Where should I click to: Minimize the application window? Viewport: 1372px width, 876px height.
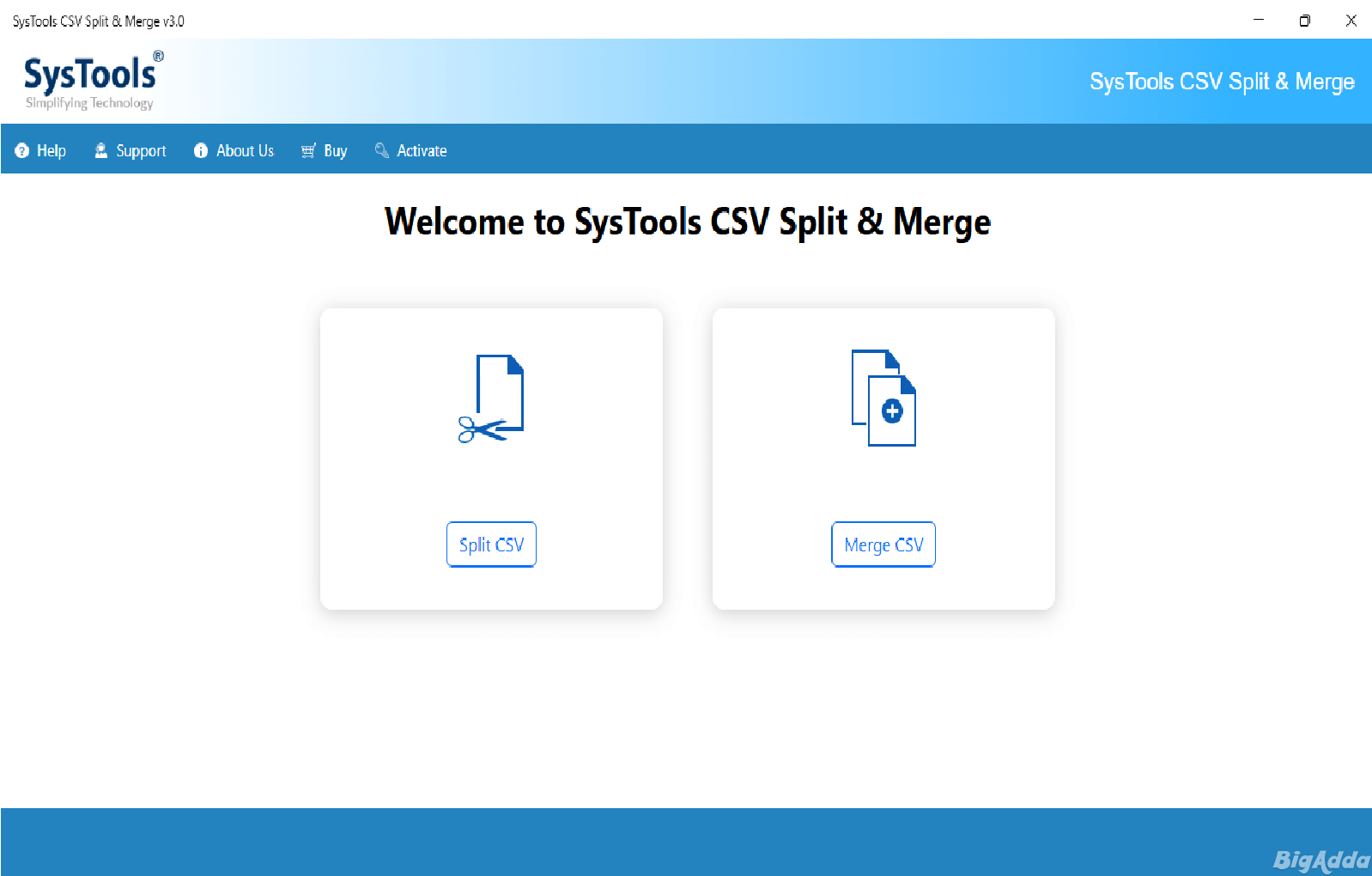pos(1259,20)
